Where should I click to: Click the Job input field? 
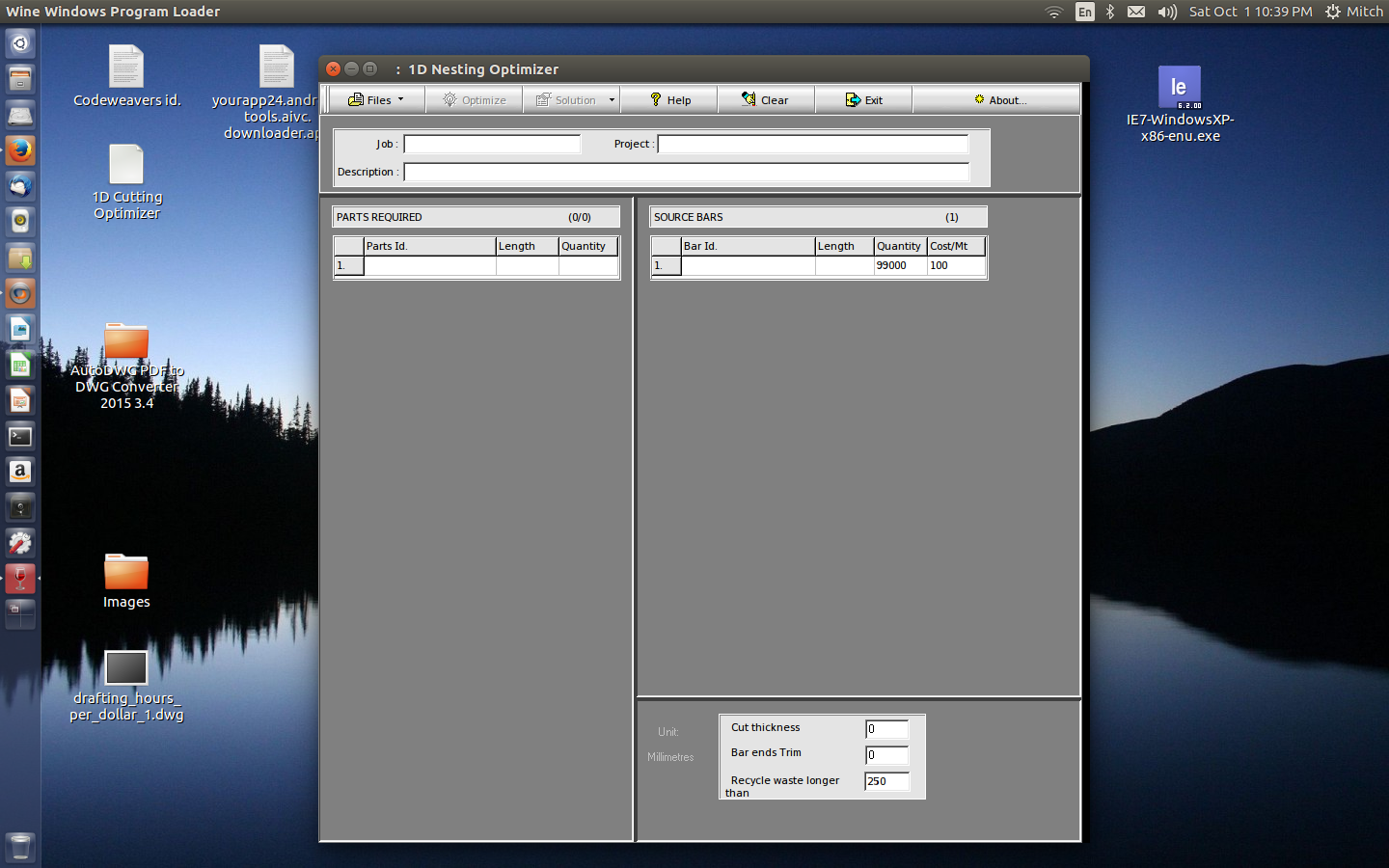pyautogui.click(x=492, y=143)
